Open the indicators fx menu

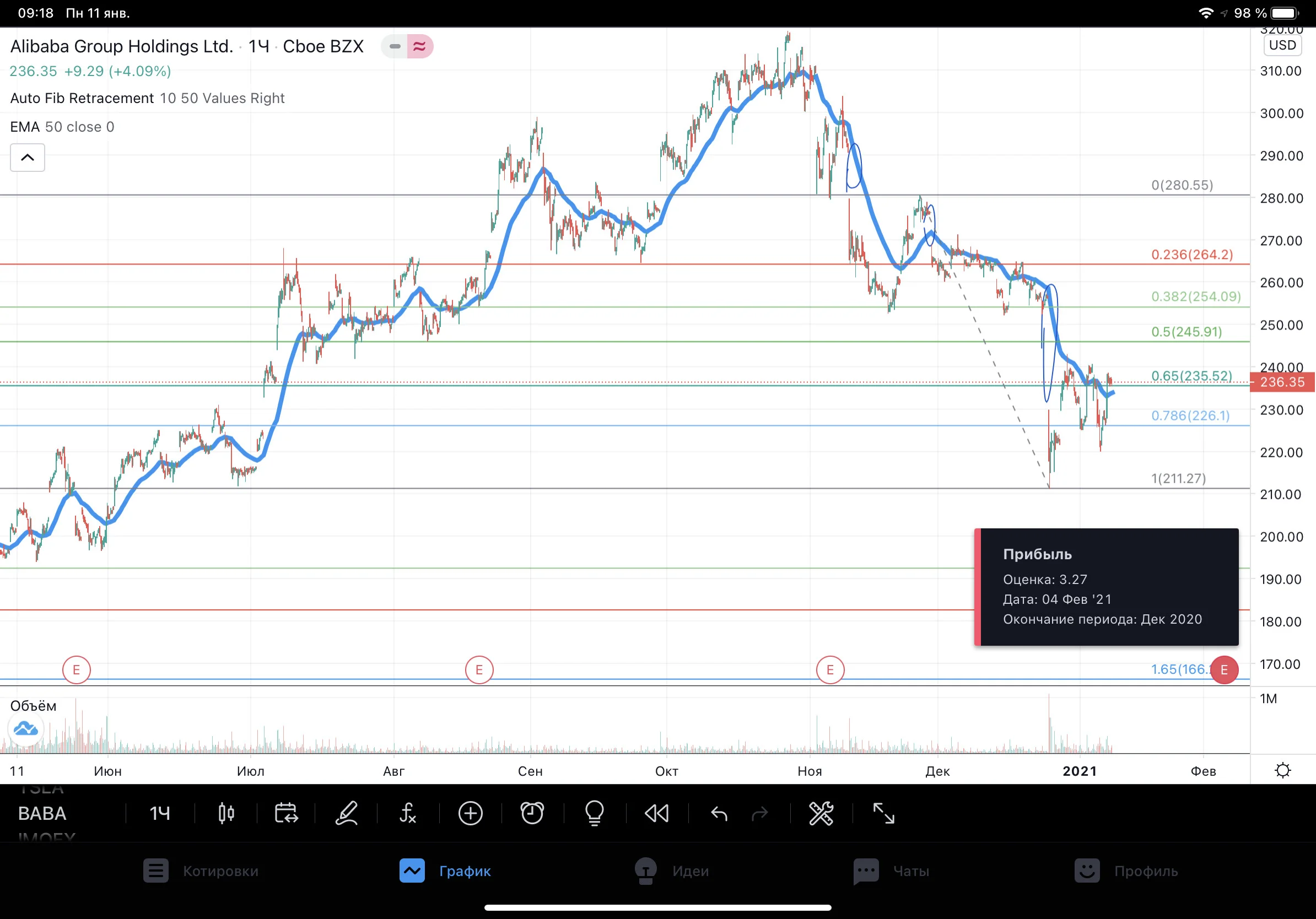pos(408,813)
